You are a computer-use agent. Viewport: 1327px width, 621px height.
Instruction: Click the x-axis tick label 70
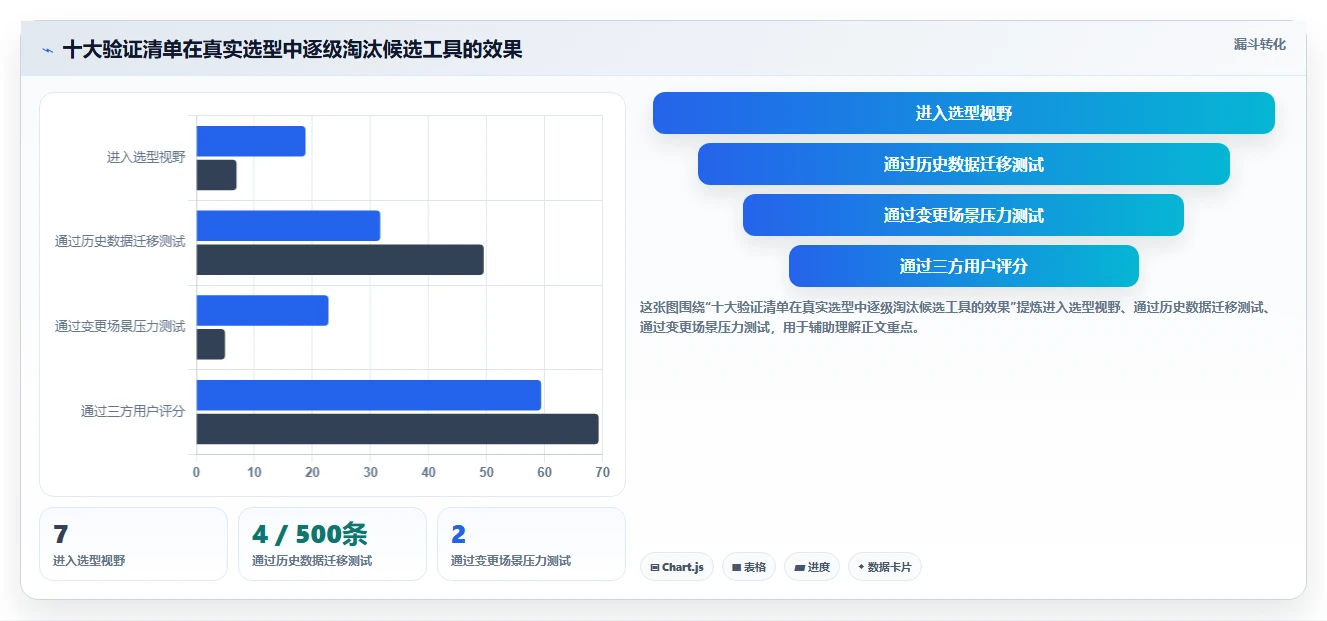point(602,472)
